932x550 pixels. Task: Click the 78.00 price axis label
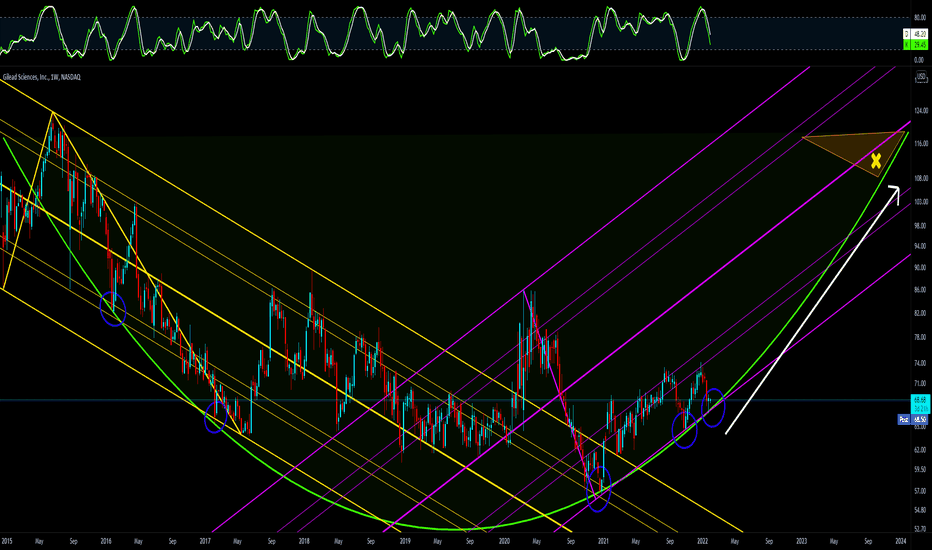coord(920,338)
